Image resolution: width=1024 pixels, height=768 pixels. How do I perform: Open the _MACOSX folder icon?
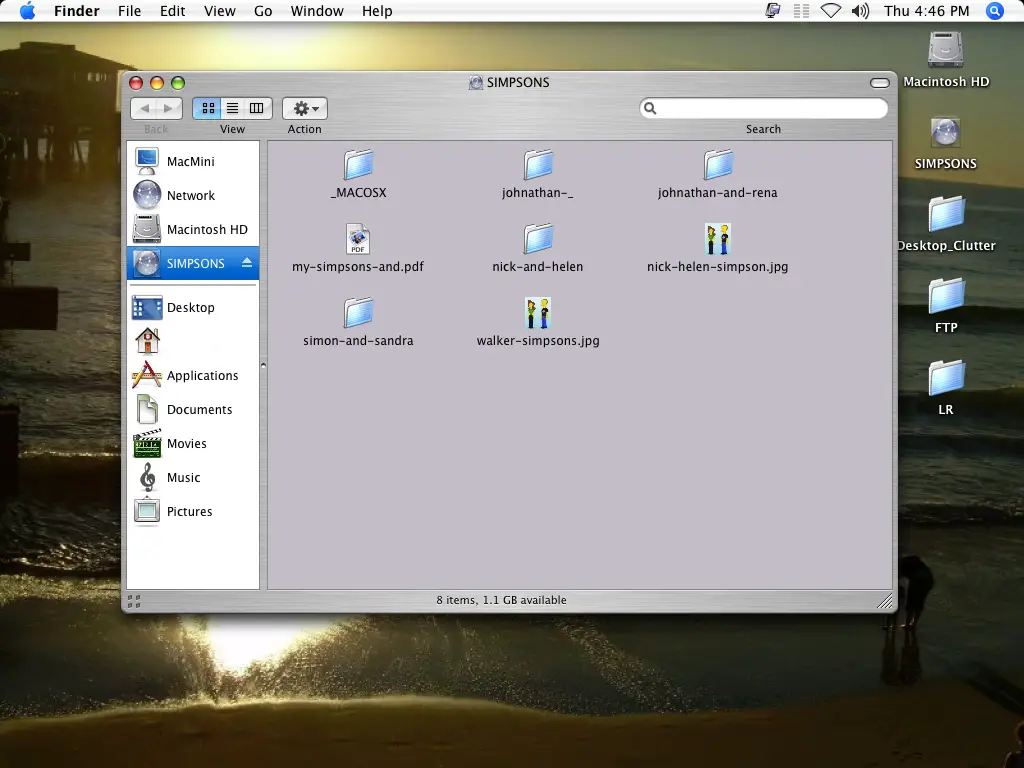359,165
